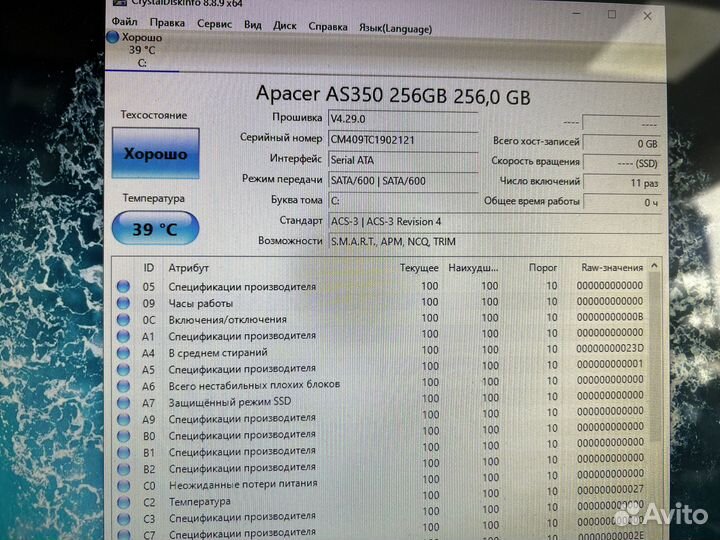Click the status circle icon of row 05
The height and width of the screenshot is (540, 720).
[123, 287]
